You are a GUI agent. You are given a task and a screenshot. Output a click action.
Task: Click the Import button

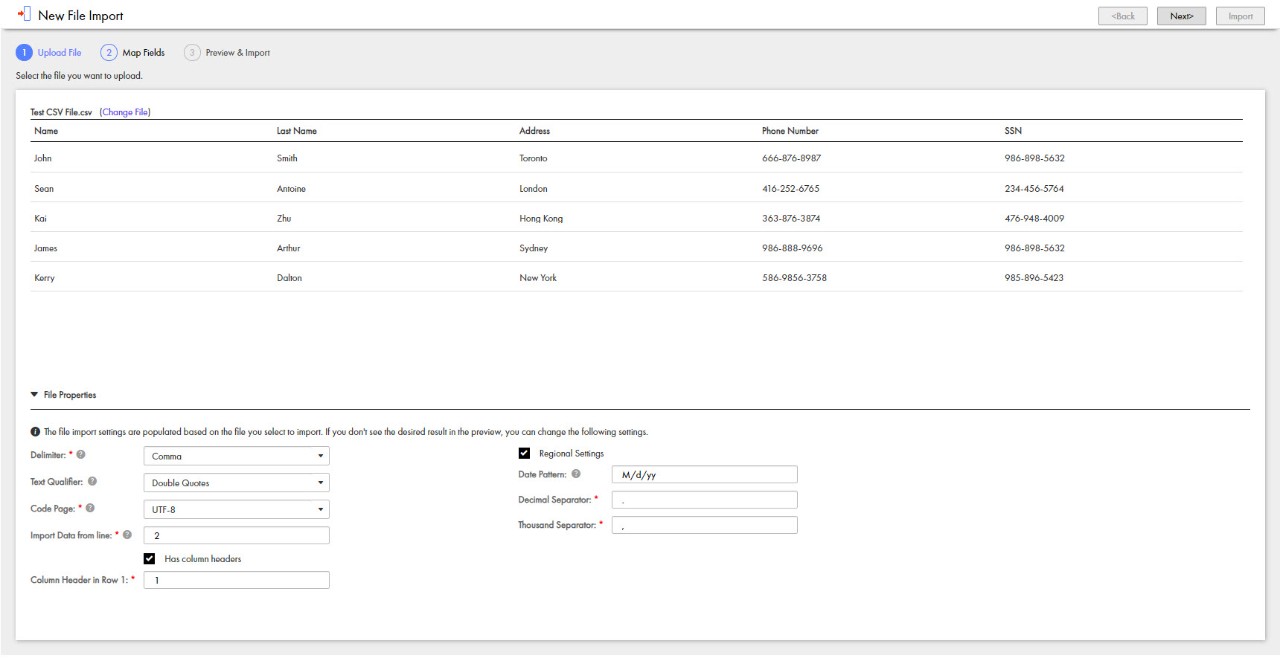(1240, 16)
